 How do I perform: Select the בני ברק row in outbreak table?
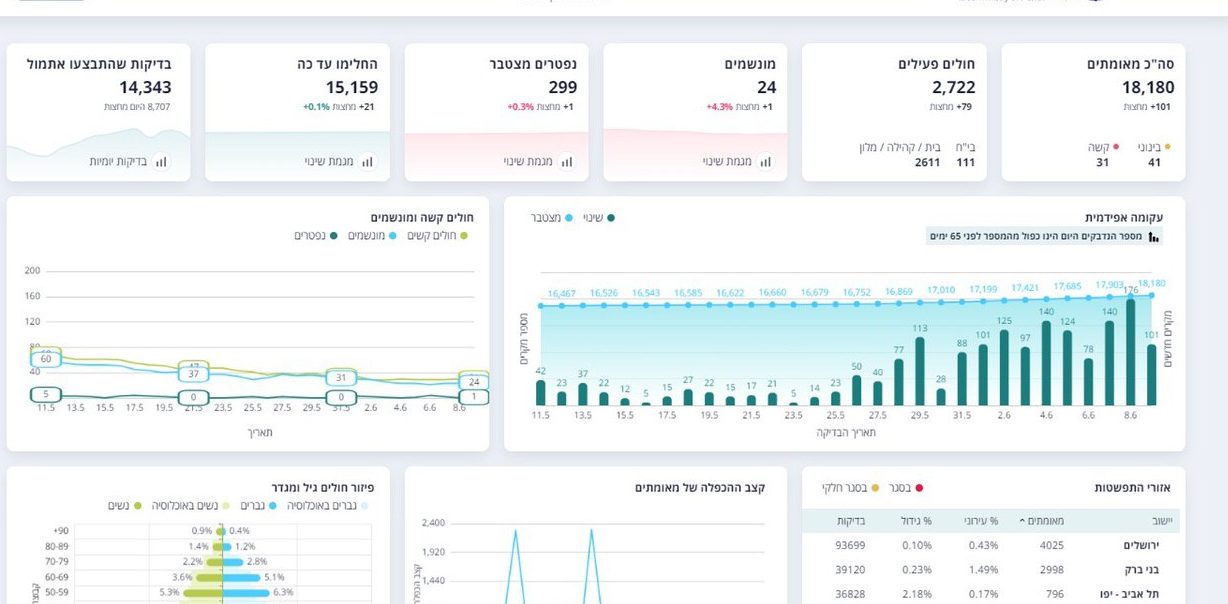pos(991,569)
